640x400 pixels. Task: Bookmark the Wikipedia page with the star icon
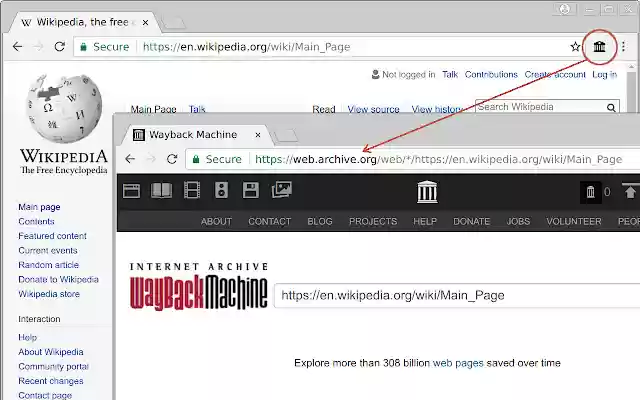click(x=575, y=47)
